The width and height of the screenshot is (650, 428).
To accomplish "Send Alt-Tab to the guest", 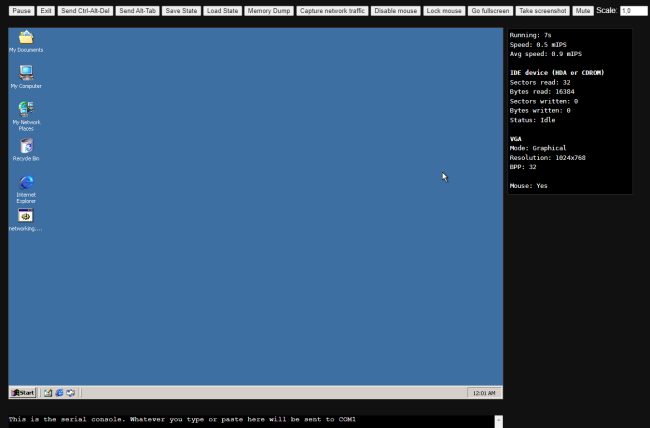I will pyautogui.click(x=138, y=11).
